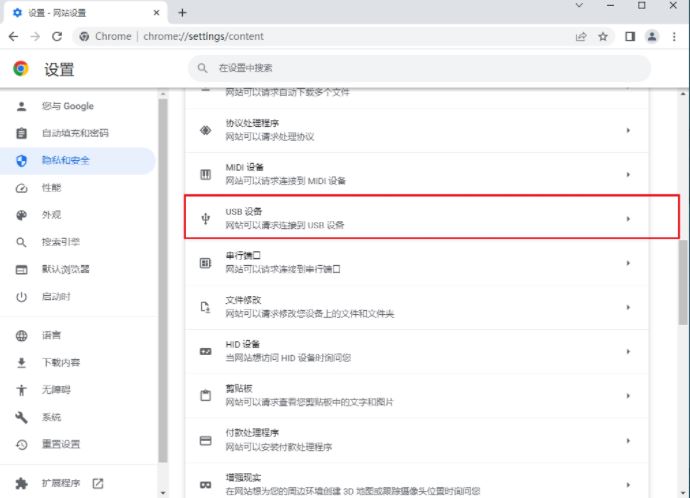The height and width of the screenshot is (498, 690).
Task: Click the clipboard icon beside 自动填充和密码
Action: pos(21,133)
